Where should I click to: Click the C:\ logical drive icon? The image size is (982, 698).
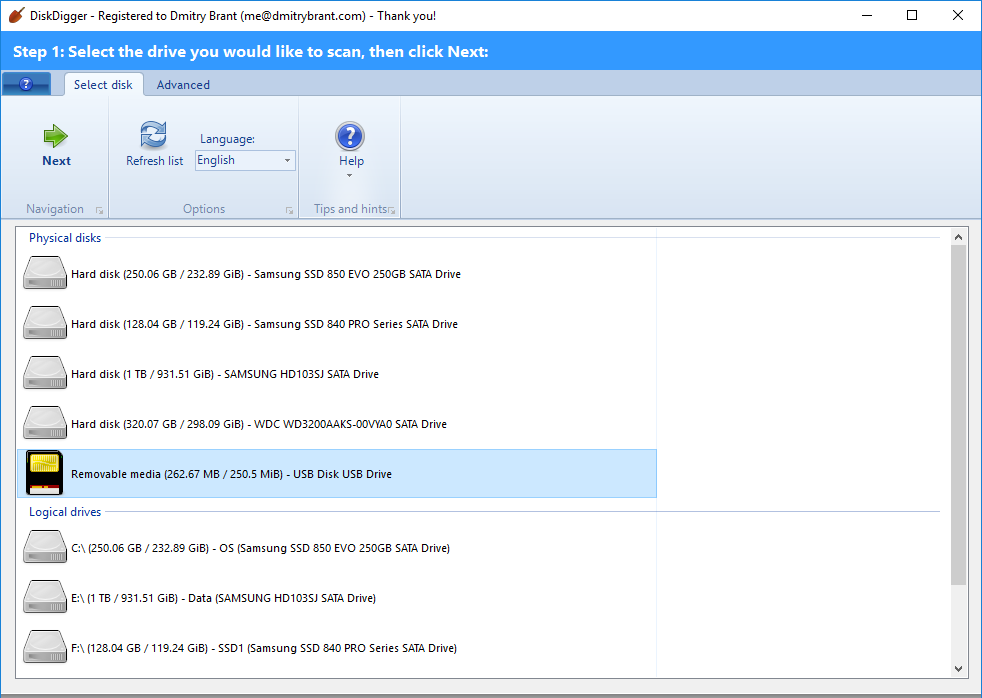click(45, 547)
